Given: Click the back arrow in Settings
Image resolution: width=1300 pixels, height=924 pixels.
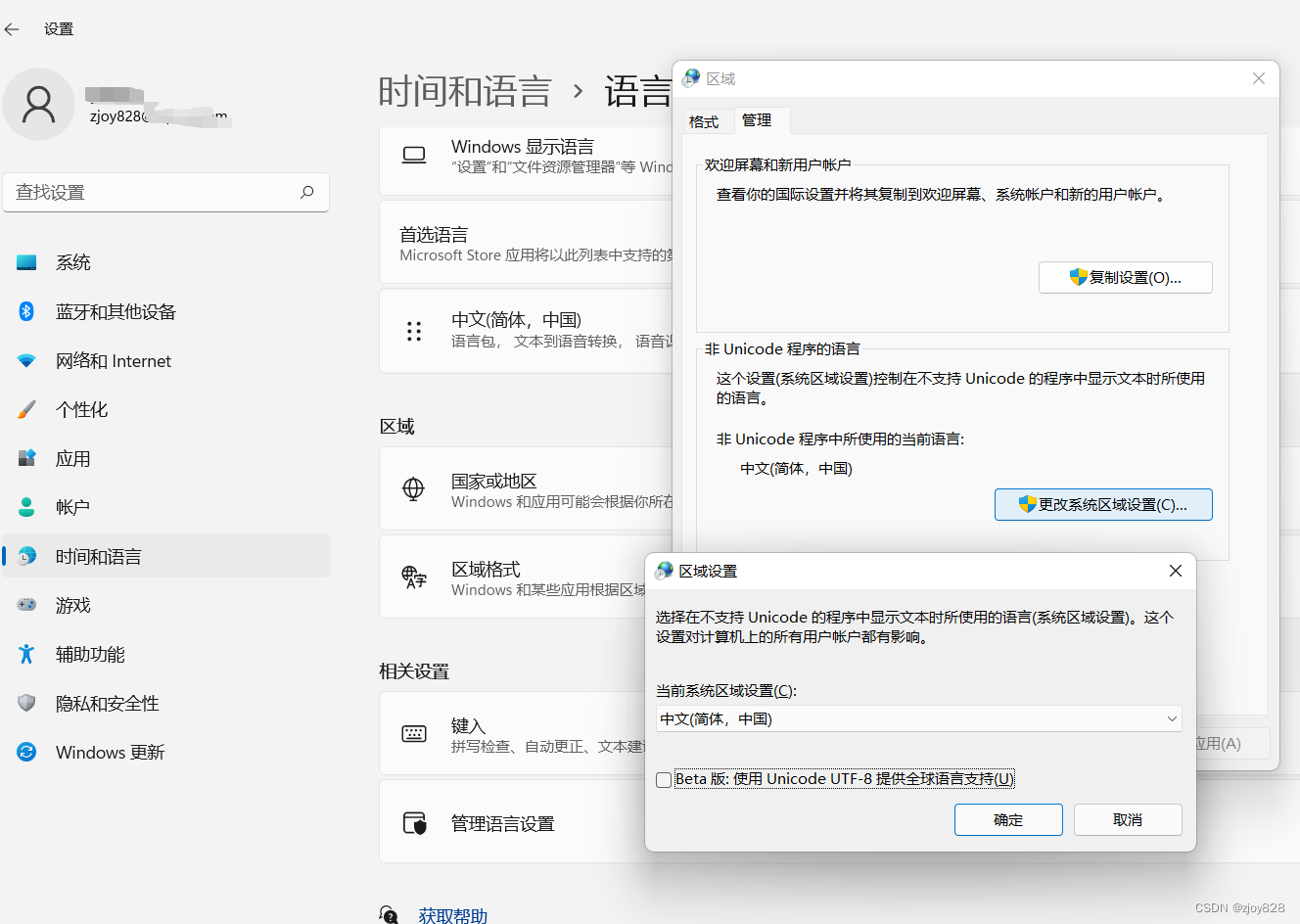Looking at the screenshot, I should click(12, 29).
